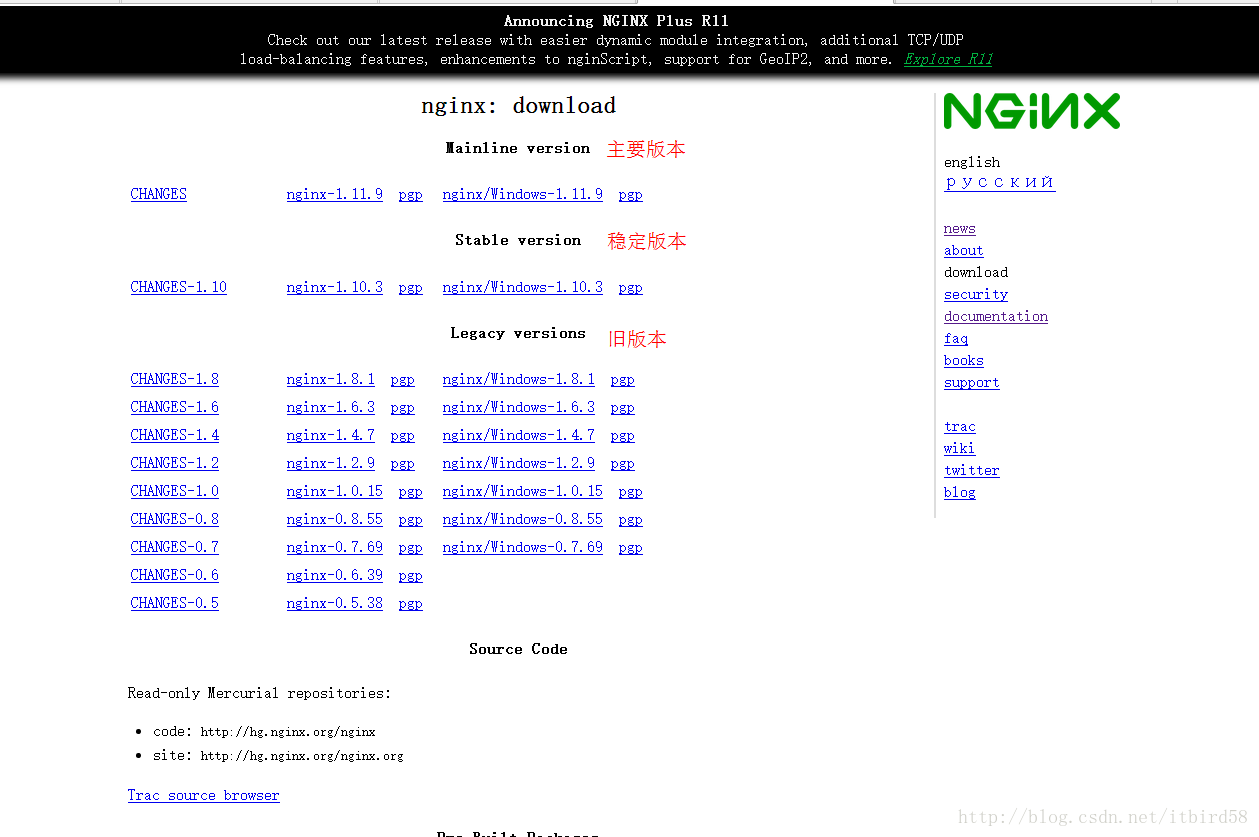This screenshot has height=837, width=1259.
Task: Download nginx/Windows-0.7.69
Action: [x=522, y=547]
